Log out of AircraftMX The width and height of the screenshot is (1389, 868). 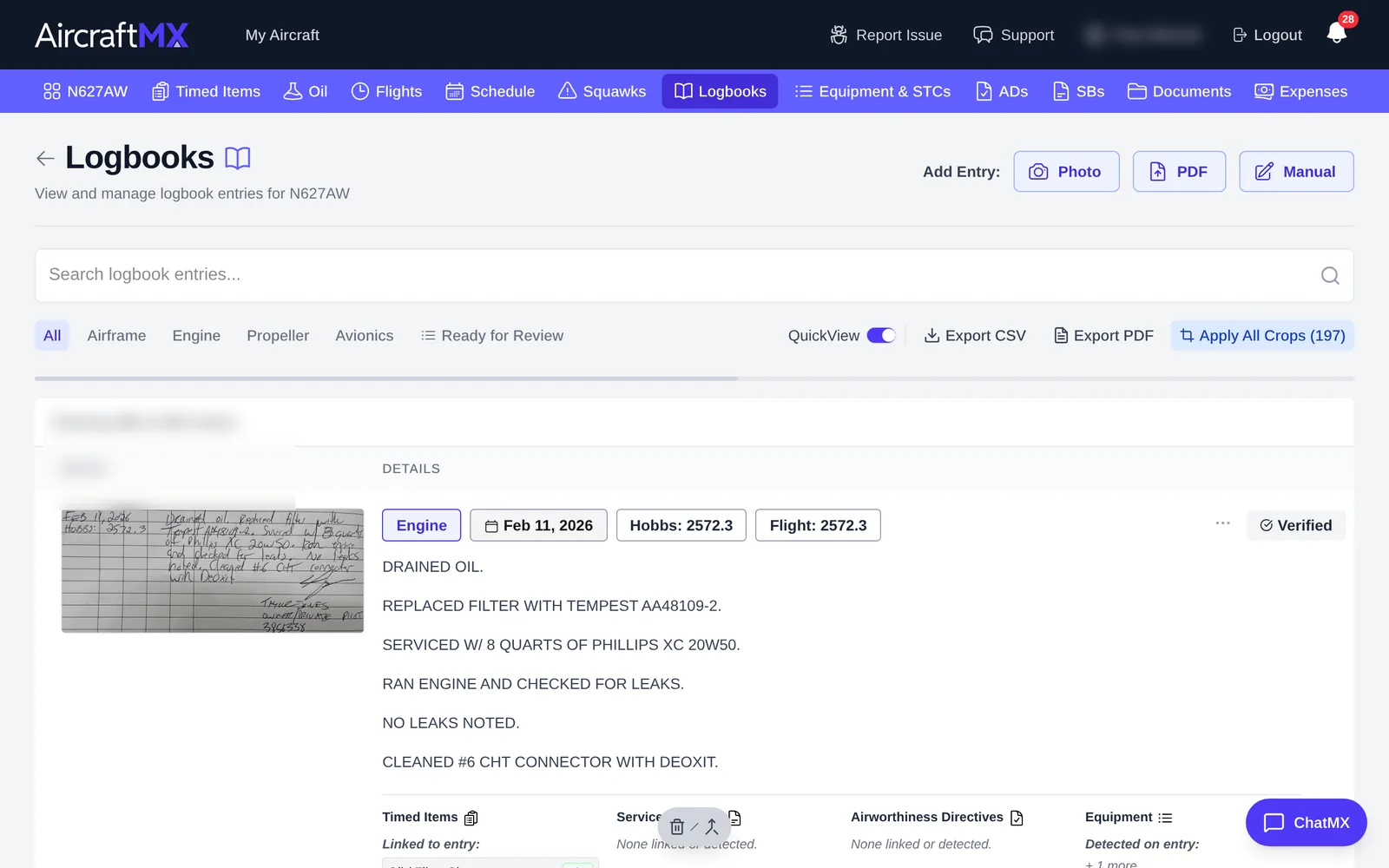[1267, 35]
